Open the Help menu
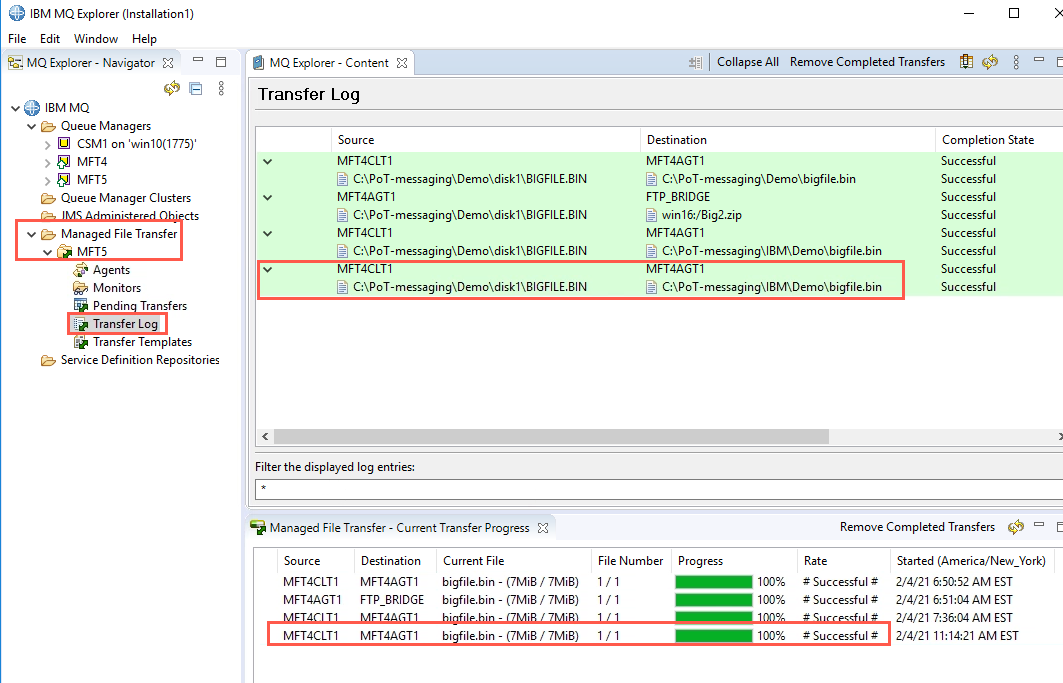Screen dimensions: 1063x683 click(144, 39)
